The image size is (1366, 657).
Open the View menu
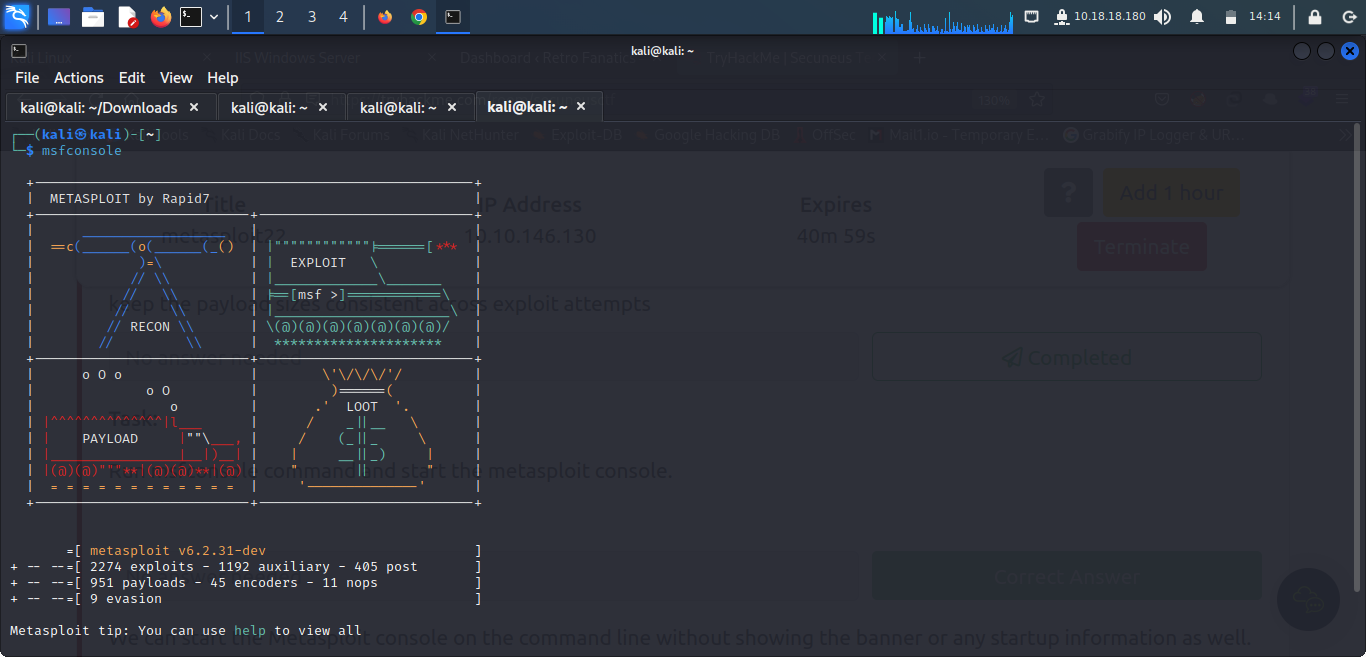click(x=176, y=77)
